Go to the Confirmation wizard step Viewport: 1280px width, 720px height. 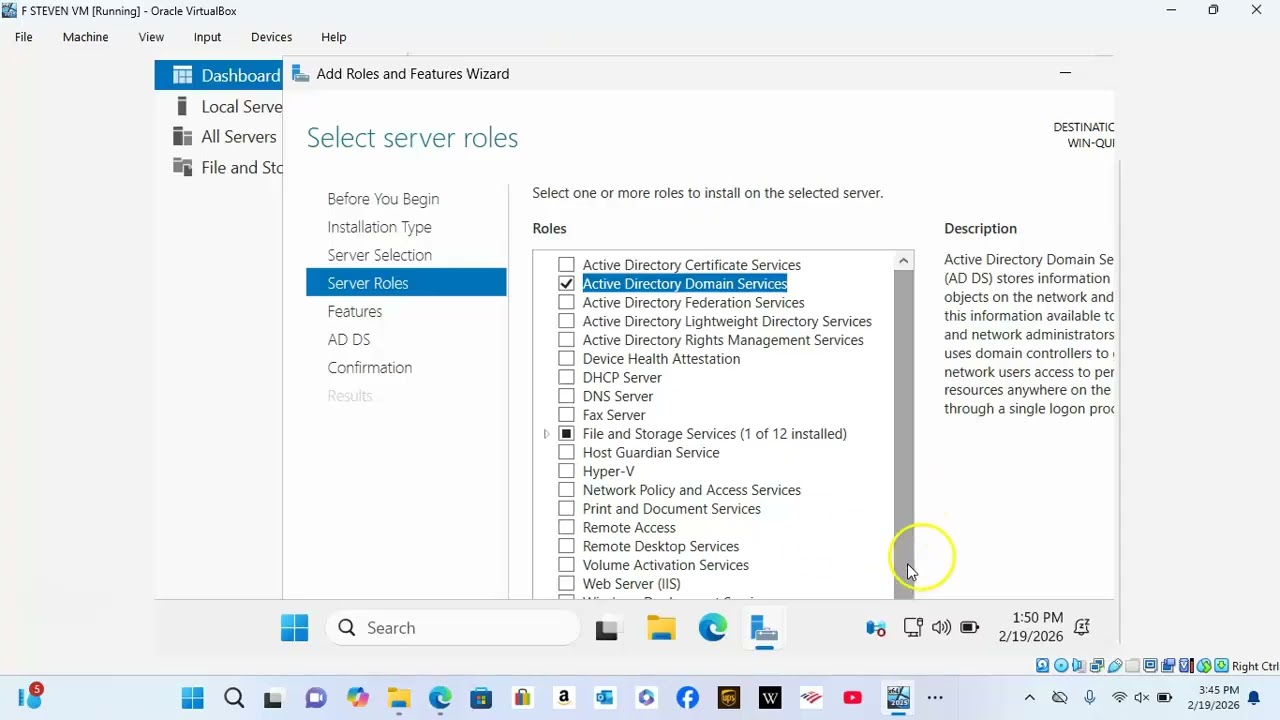click(x=369, y=367)
